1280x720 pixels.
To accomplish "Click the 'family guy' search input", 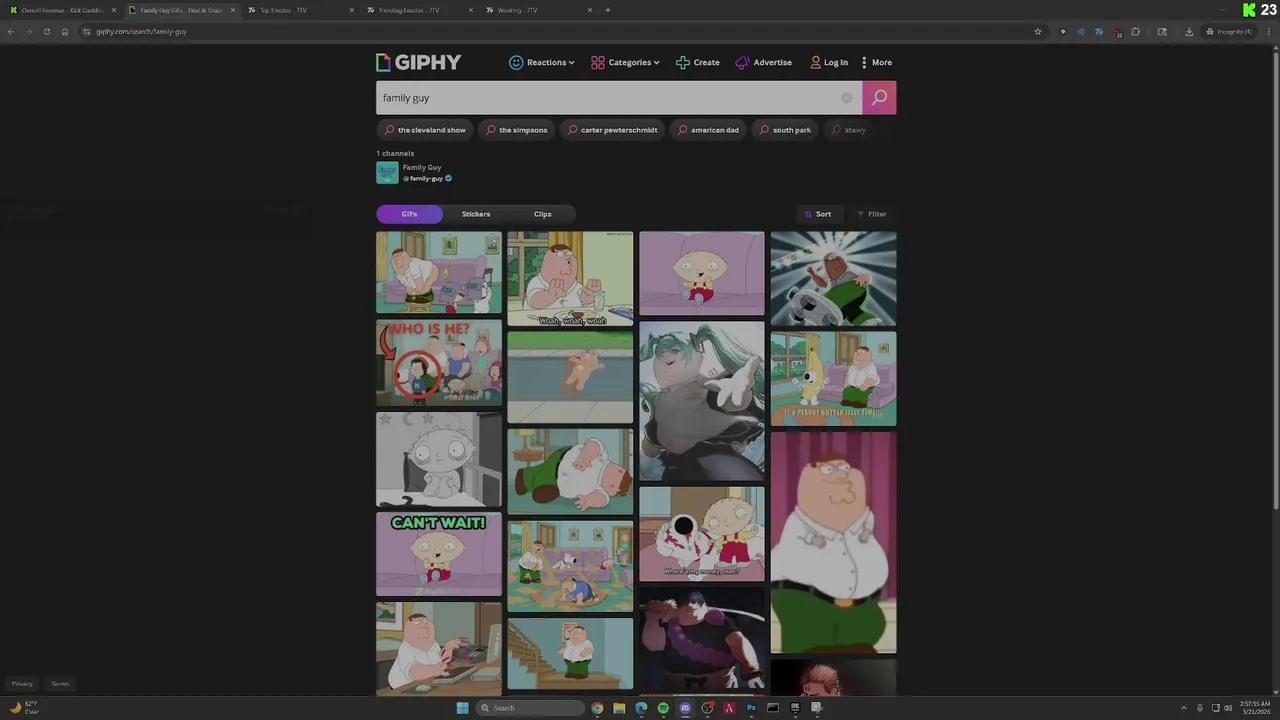I will tap(619, 98).
